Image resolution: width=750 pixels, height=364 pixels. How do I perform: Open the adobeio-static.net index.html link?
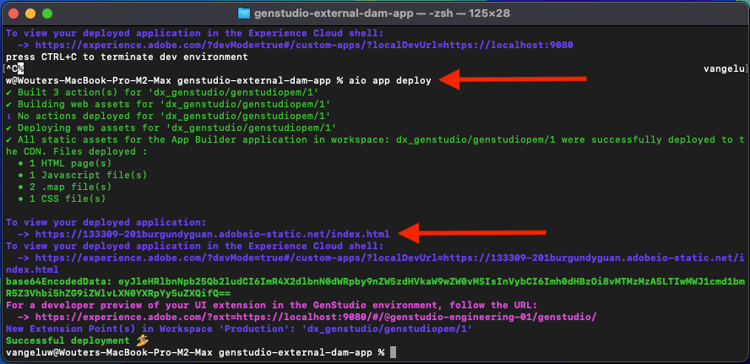[212, 234]
